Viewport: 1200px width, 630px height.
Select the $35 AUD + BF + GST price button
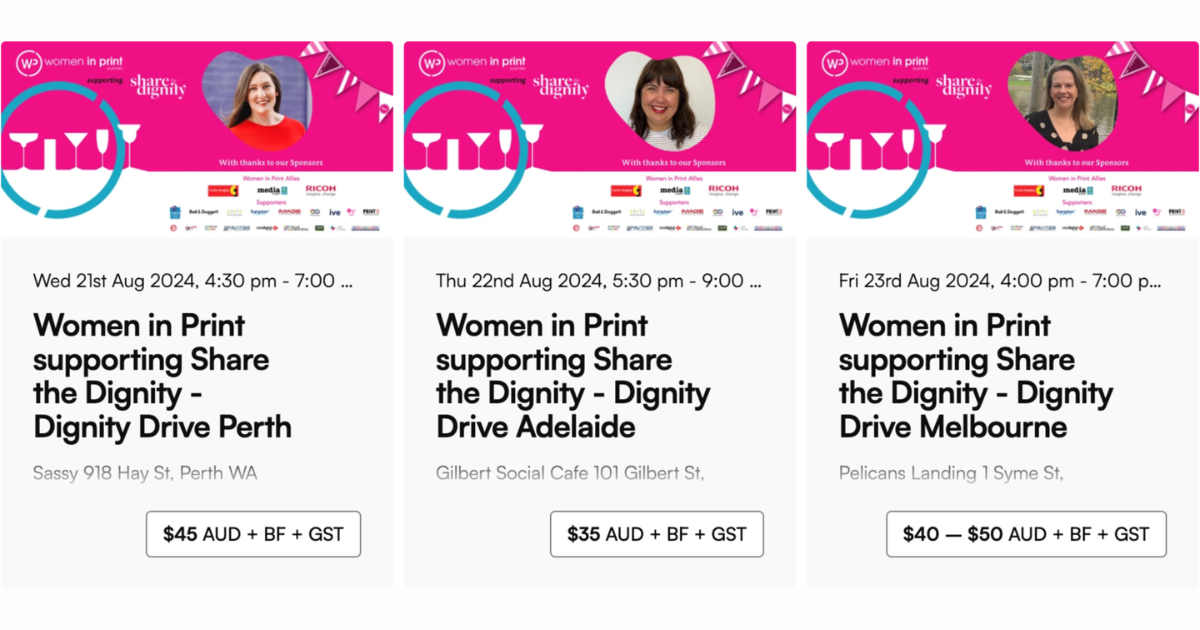click(x=656, y=534)
